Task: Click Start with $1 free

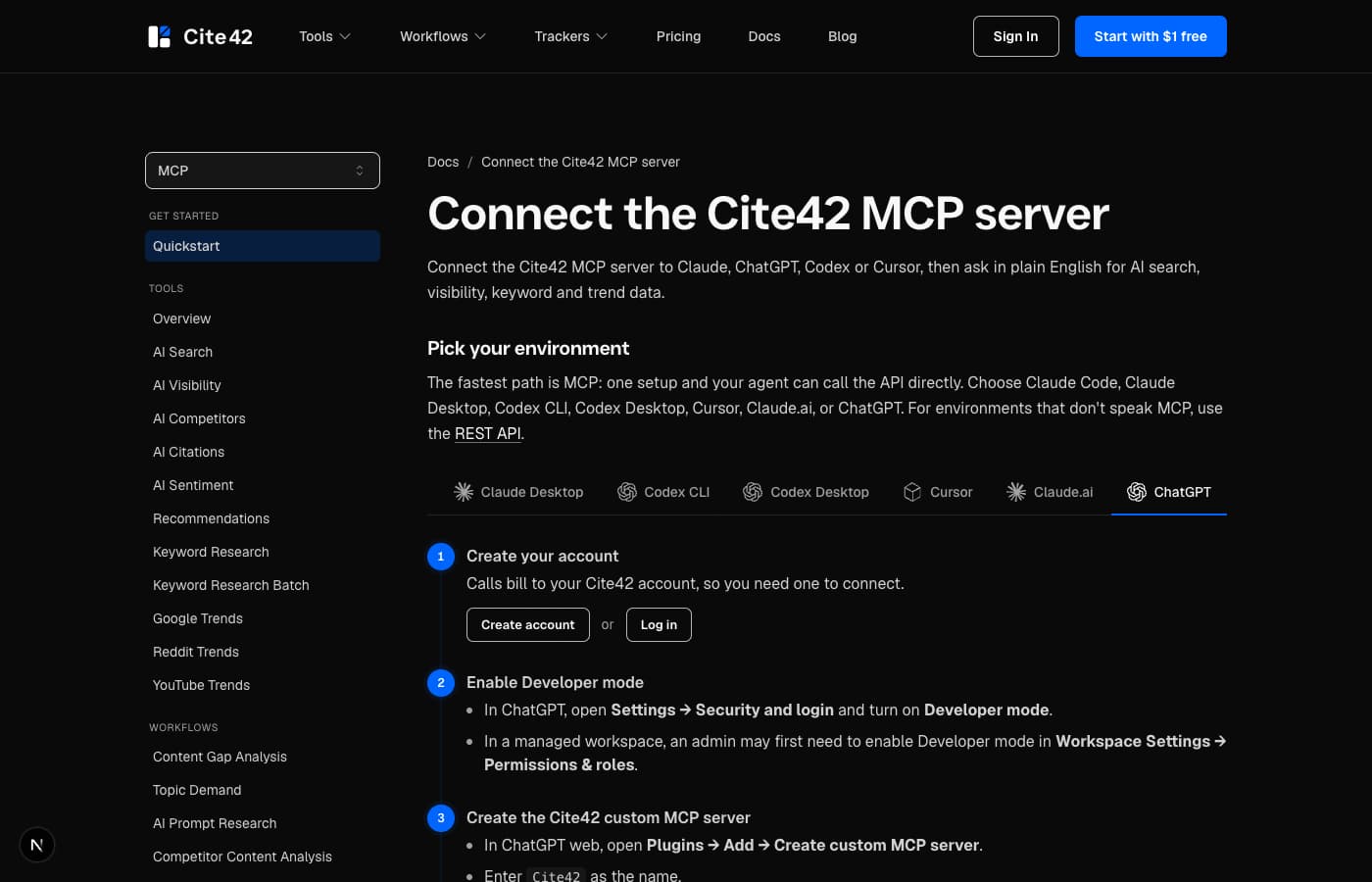Action: pos(1151,36)
